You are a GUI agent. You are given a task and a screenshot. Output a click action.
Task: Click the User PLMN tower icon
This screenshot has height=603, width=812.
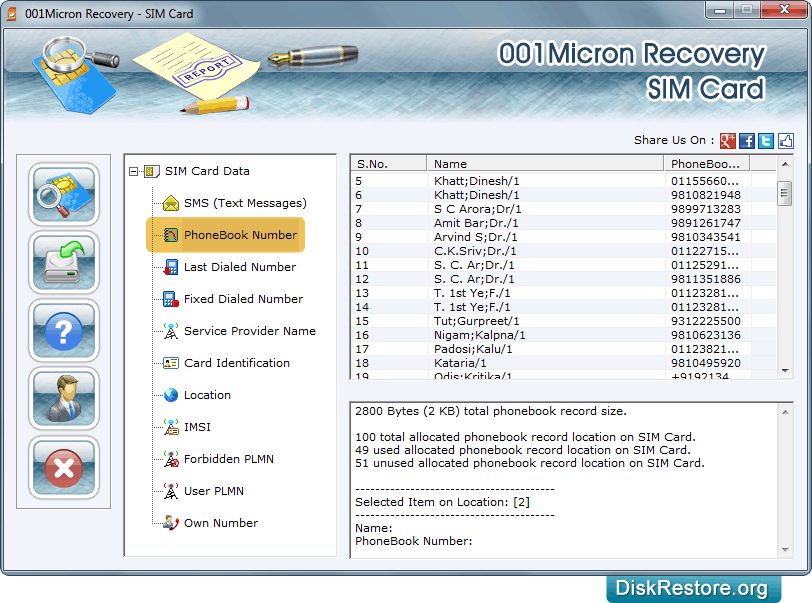[x=171, y=491]
